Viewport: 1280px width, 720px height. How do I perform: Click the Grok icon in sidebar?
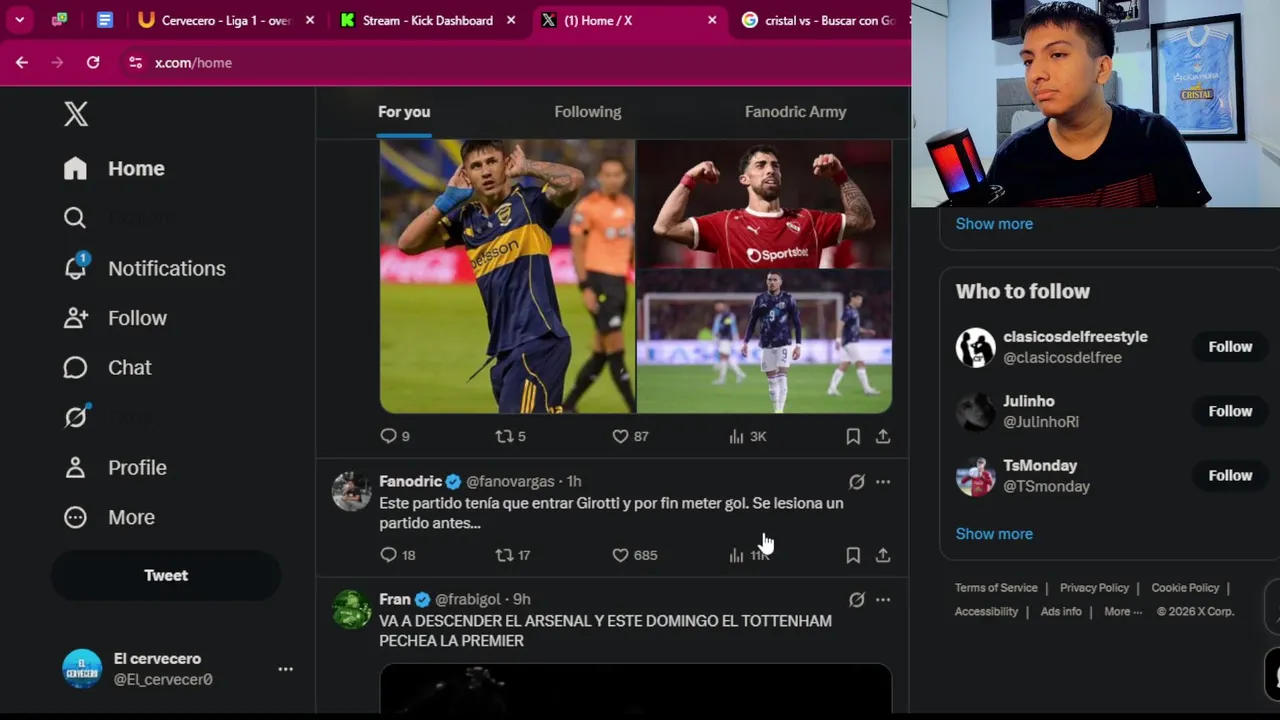pos(76,417)
